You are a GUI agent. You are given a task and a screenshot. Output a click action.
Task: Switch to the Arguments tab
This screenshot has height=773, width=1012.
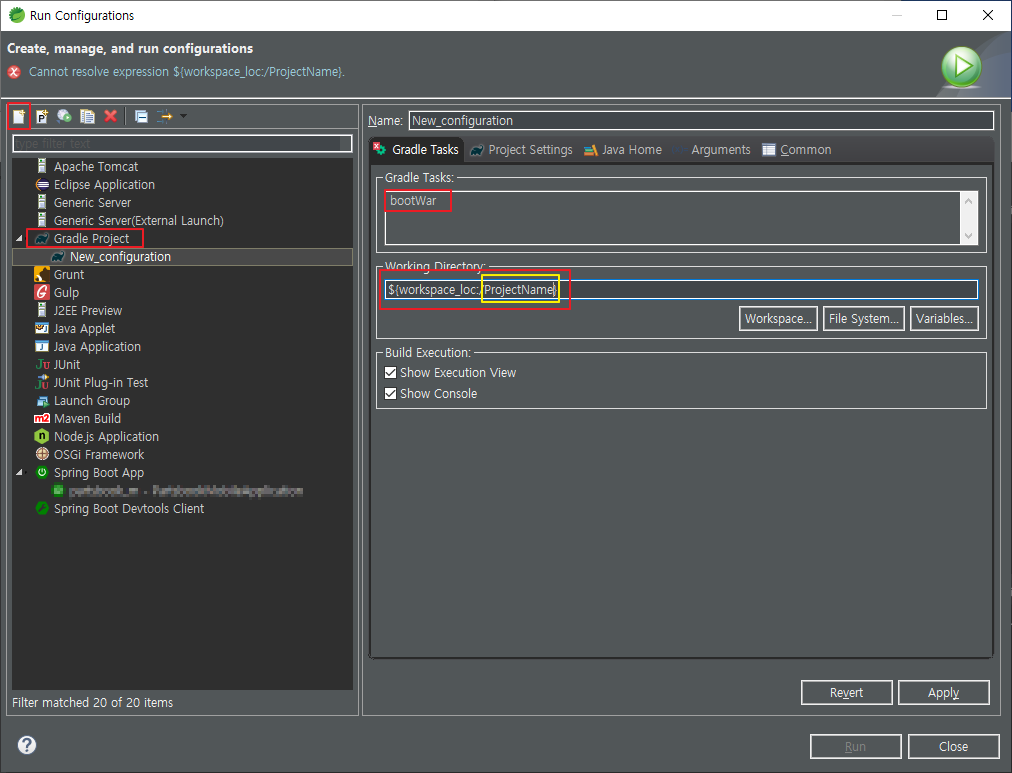(x=712, y=150)
